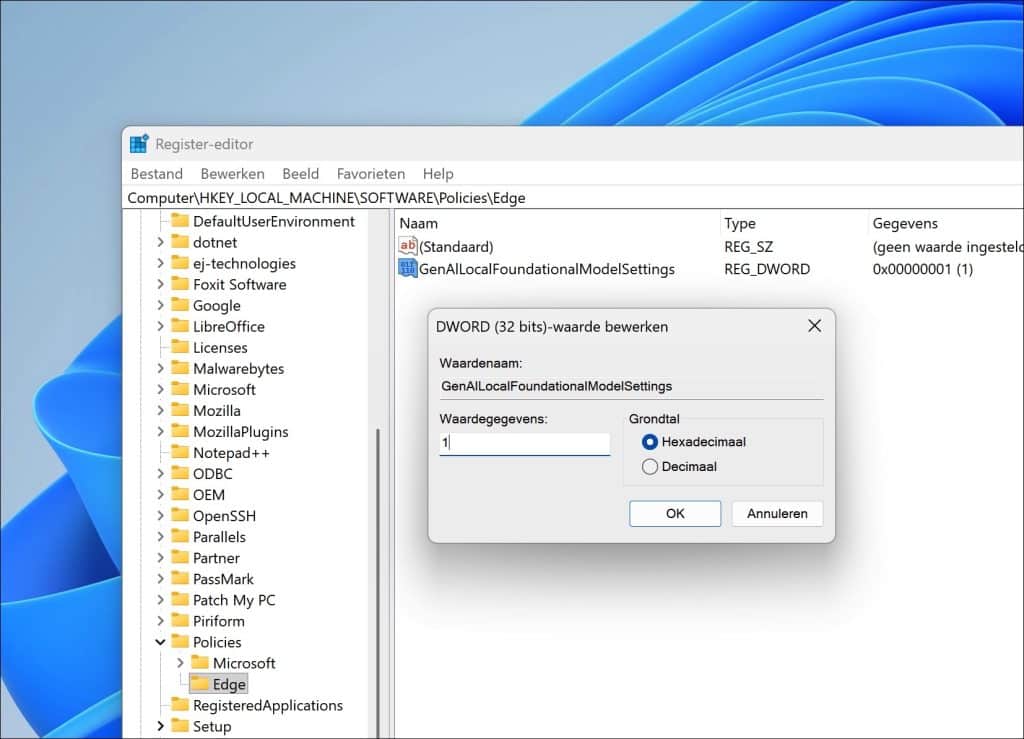Click the Register-editor app icon in title bar
The width and height of the screenshot is (1024, 739).
(139, 144)
